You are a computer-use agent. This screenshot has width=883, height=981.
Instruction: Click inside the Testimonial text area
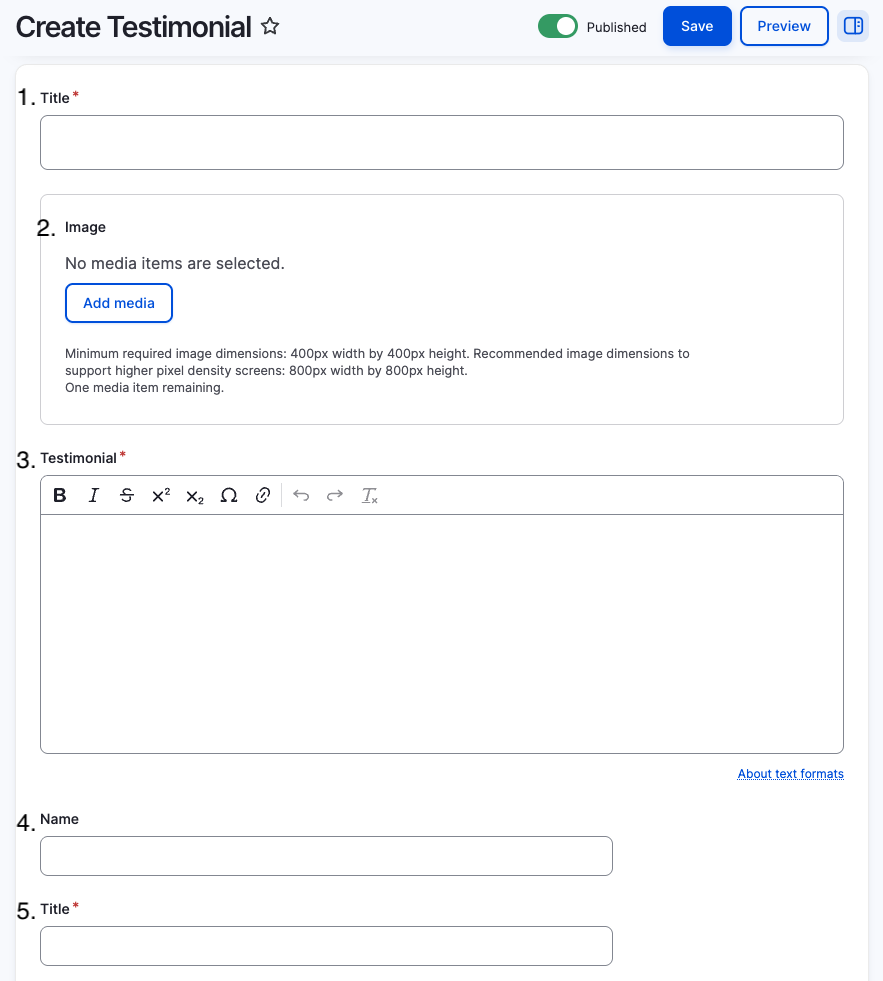click(442, 634)
